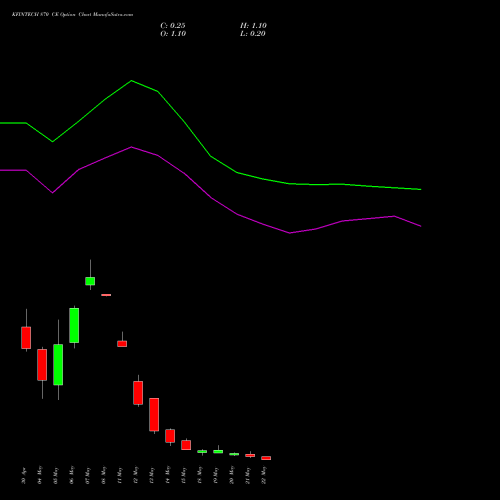
Task: Select the tiny green candle for 20 May
Action: tap(234, 454)
